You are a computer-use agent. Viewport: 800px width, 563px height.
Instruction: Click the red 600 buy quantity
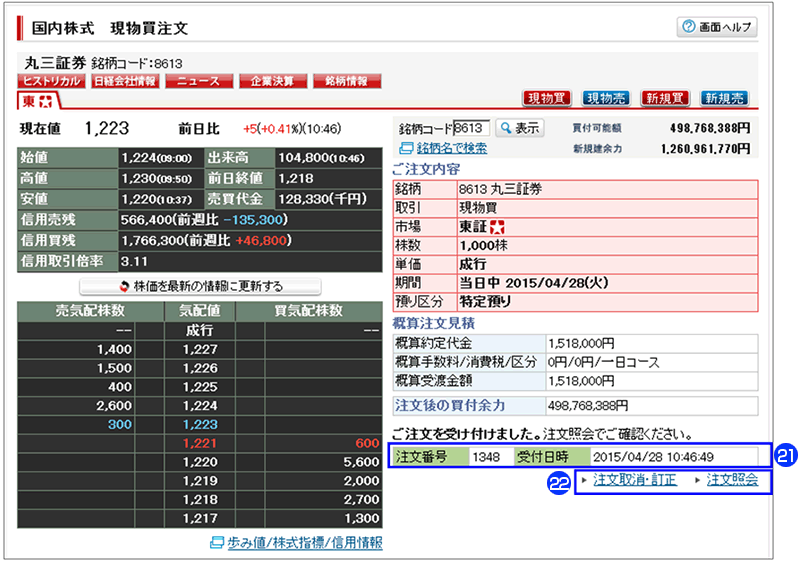[x=367, y=443]
